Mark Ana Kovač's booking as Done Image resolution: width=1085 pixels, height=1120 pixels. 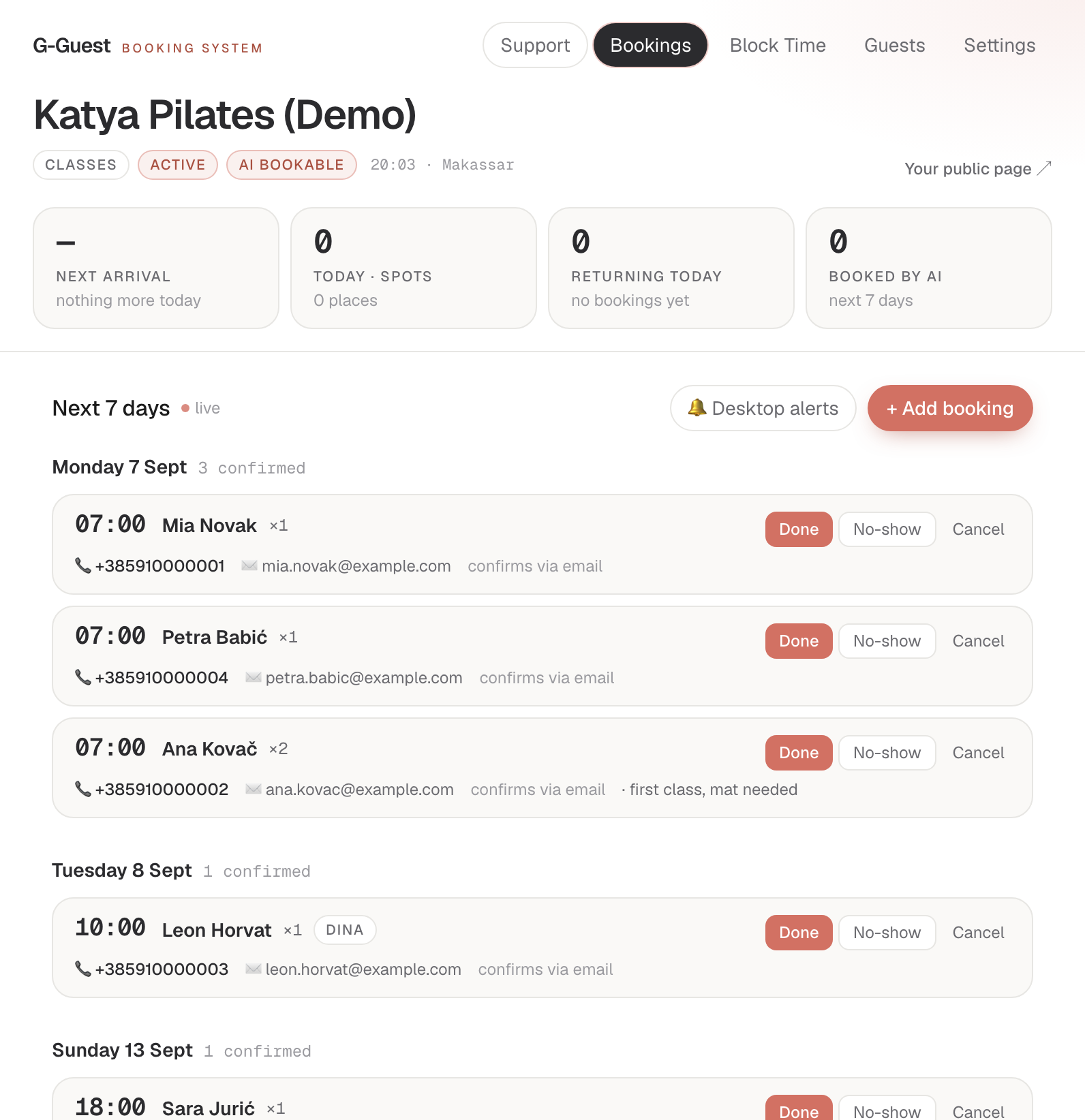(x=799, y=753)
